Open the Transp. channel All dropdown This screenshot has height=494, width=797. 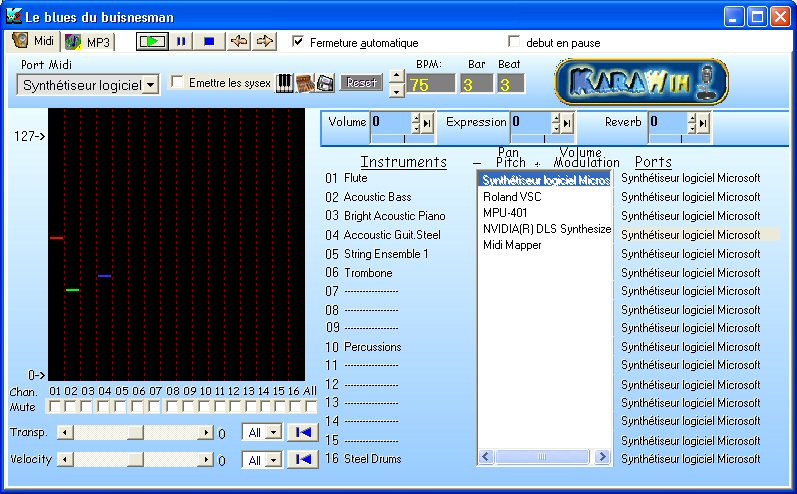[x=274, y=433]
